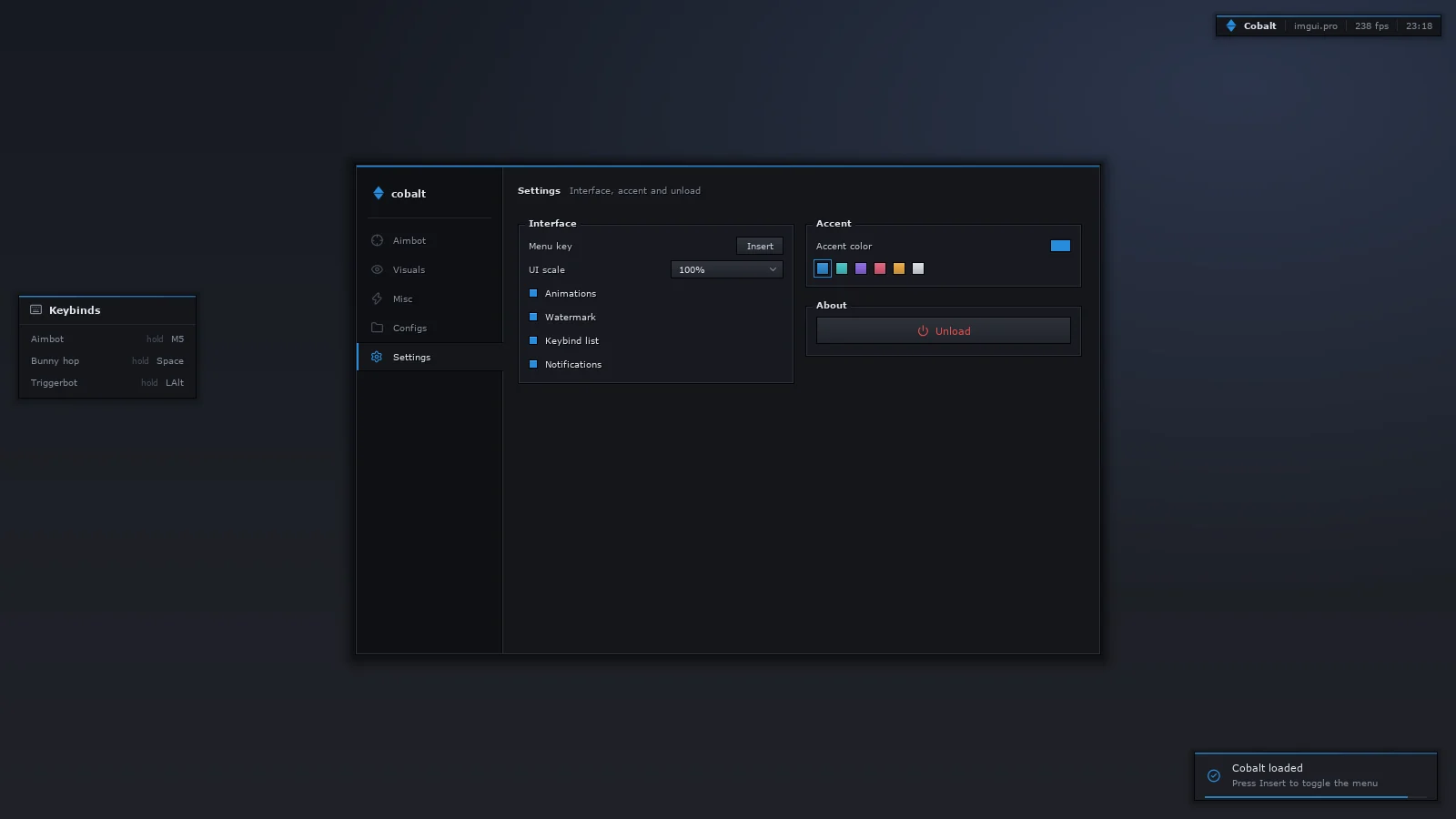Click the checkmark icon in Cobalt loaded notification

tap(1214, 775)
